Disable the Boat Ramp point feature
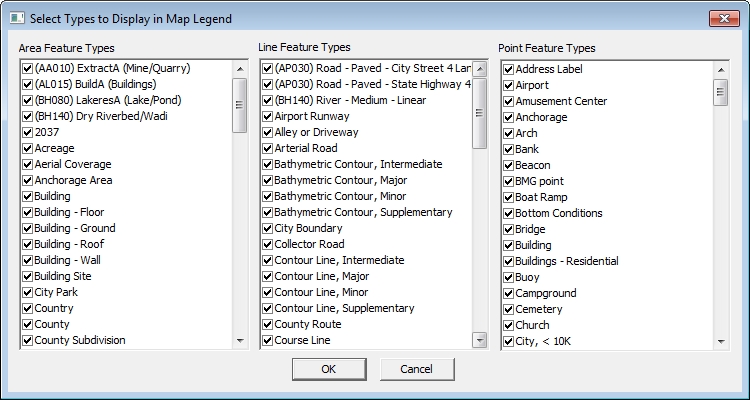 click(x=509, y=197)
